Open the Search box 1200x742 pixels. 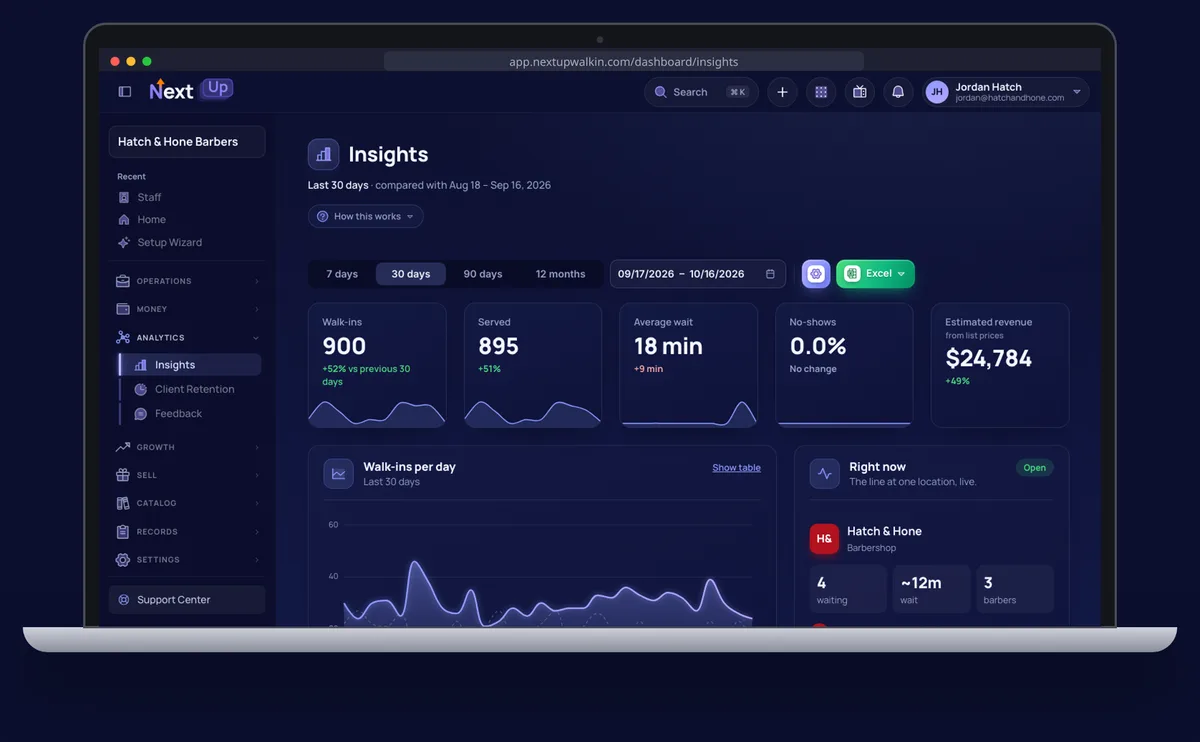(x=701, y=92)
